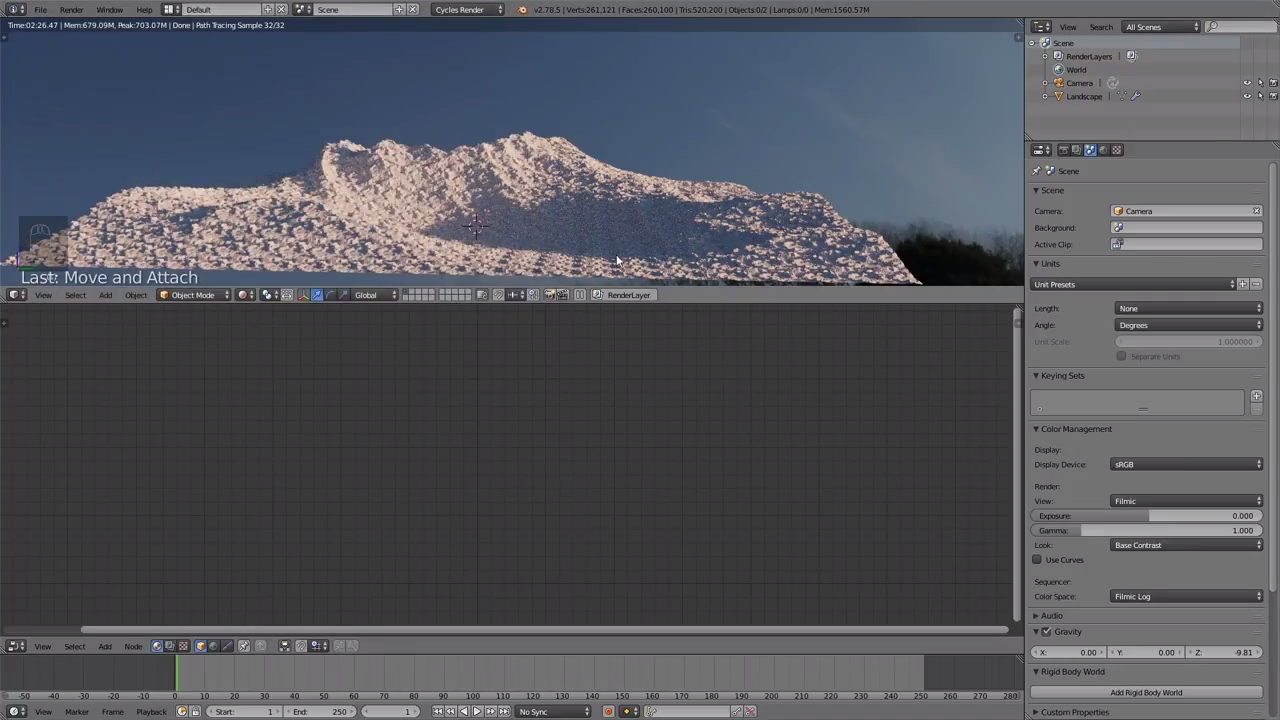Toggle Camera visibility eye in outliner

(x=1247, y=83)
